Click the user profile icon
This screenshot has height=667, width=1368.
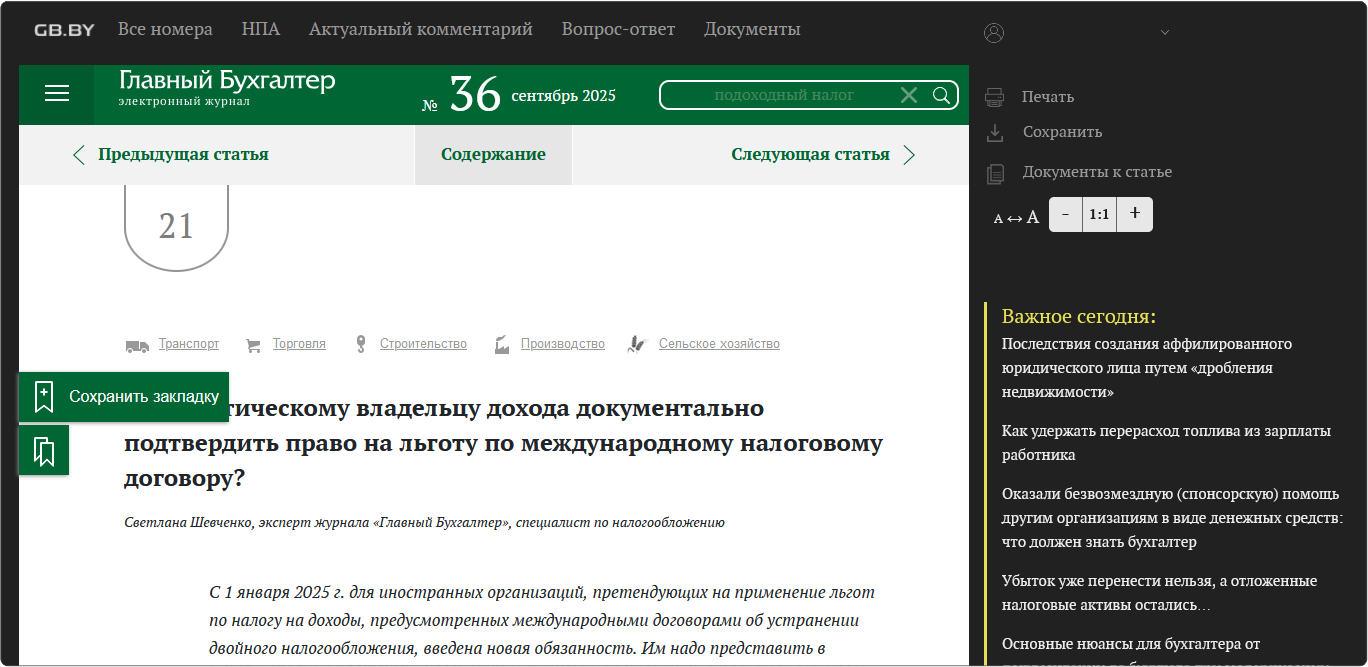(993, 33)
